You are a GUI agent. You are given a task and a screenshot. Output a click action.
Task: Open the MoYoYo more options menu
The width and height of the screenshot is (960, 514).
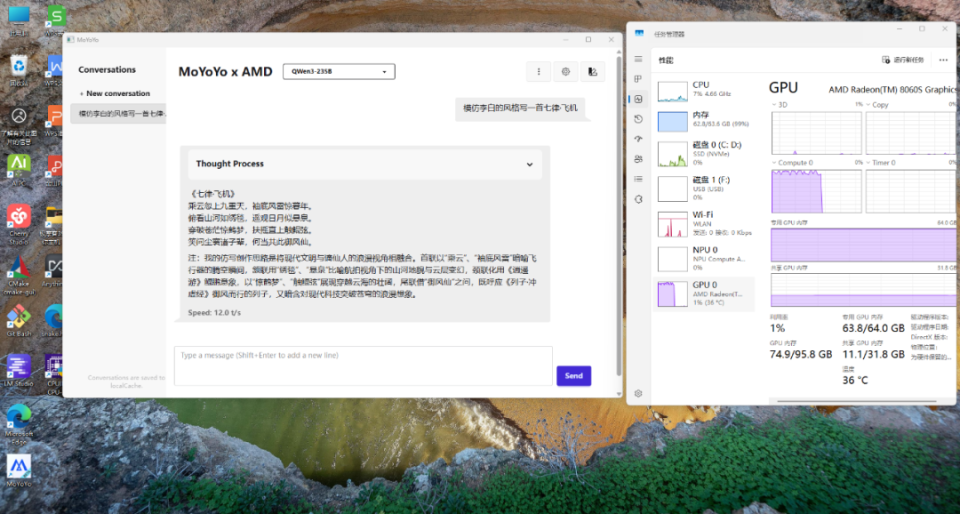pyautogui.click(x=539, y=72)
